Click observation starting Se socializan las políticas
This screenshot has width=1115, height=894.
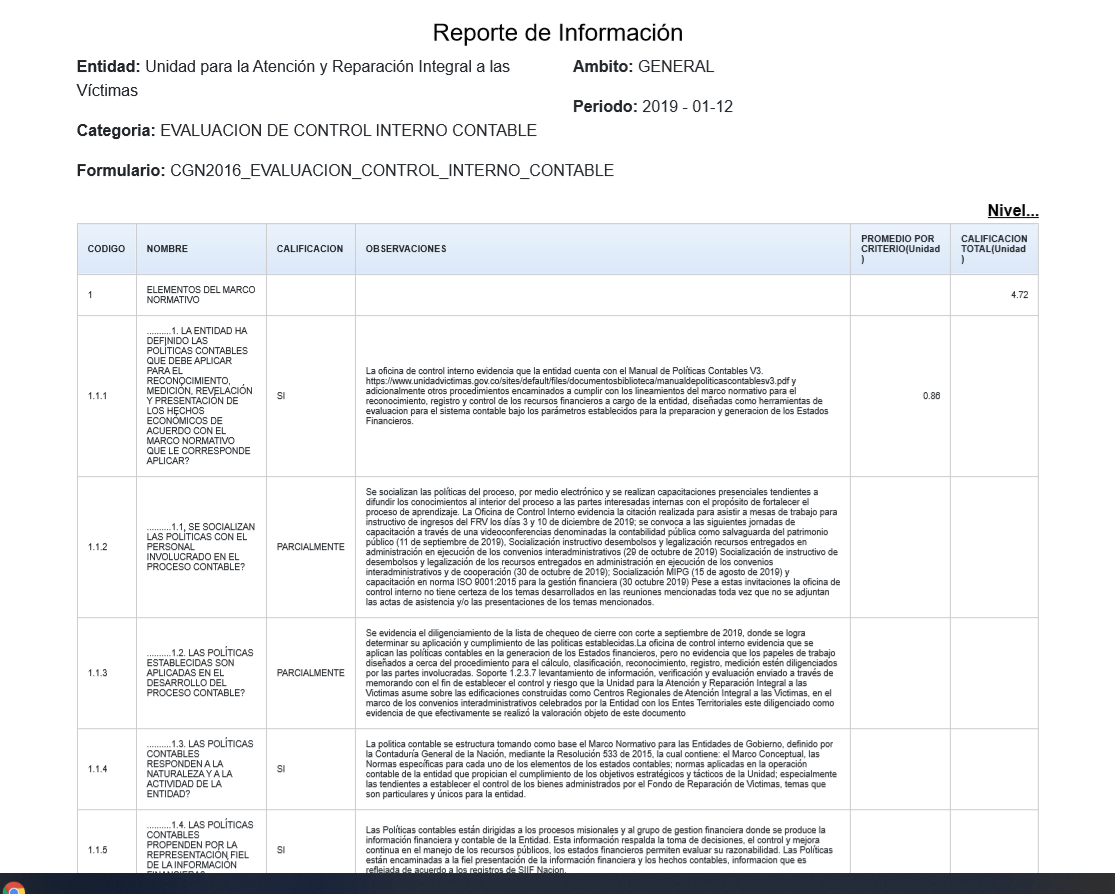(602, 547)
